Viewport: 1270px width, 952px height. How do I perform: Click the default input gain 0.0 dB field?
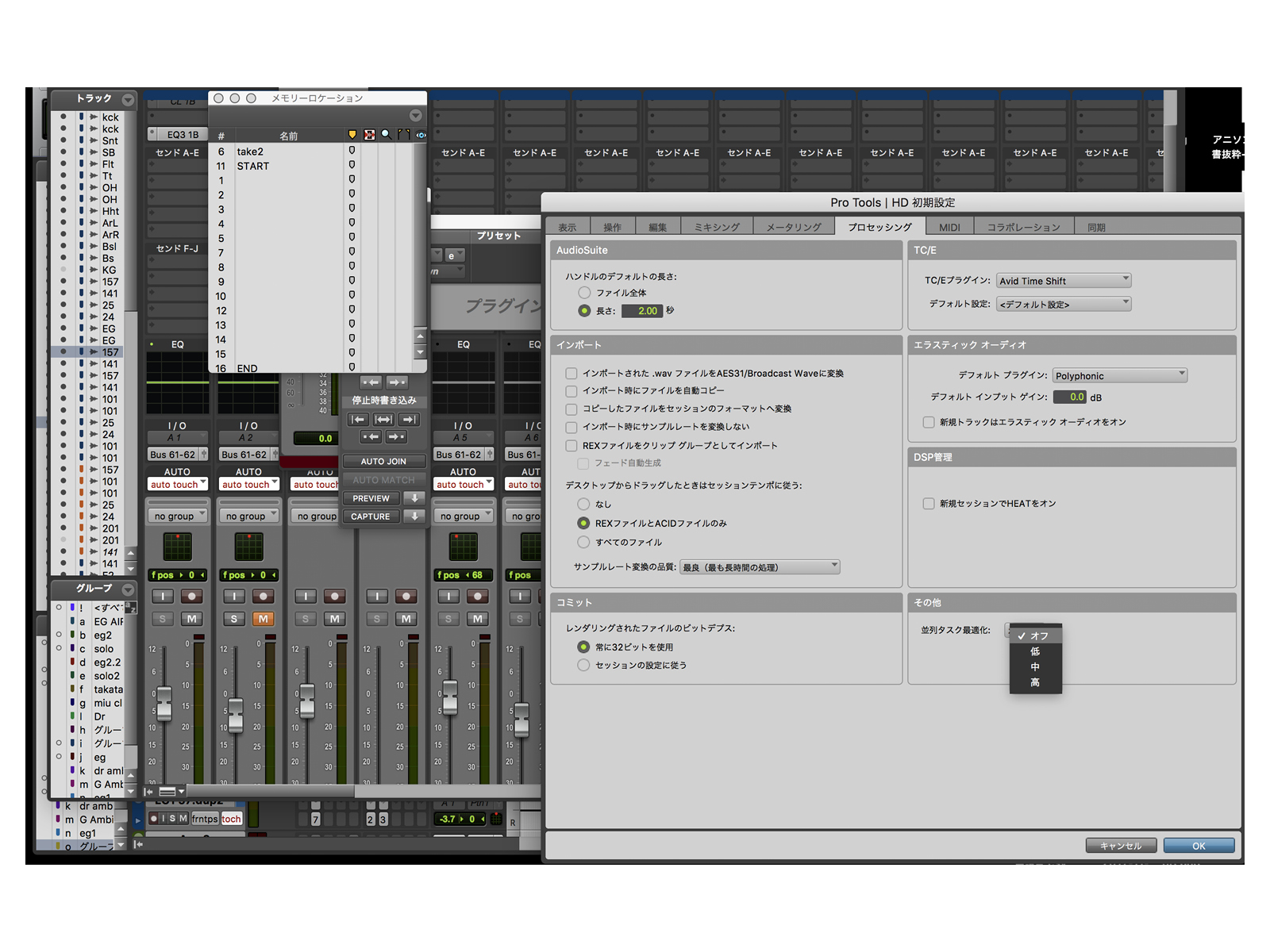1070,397
